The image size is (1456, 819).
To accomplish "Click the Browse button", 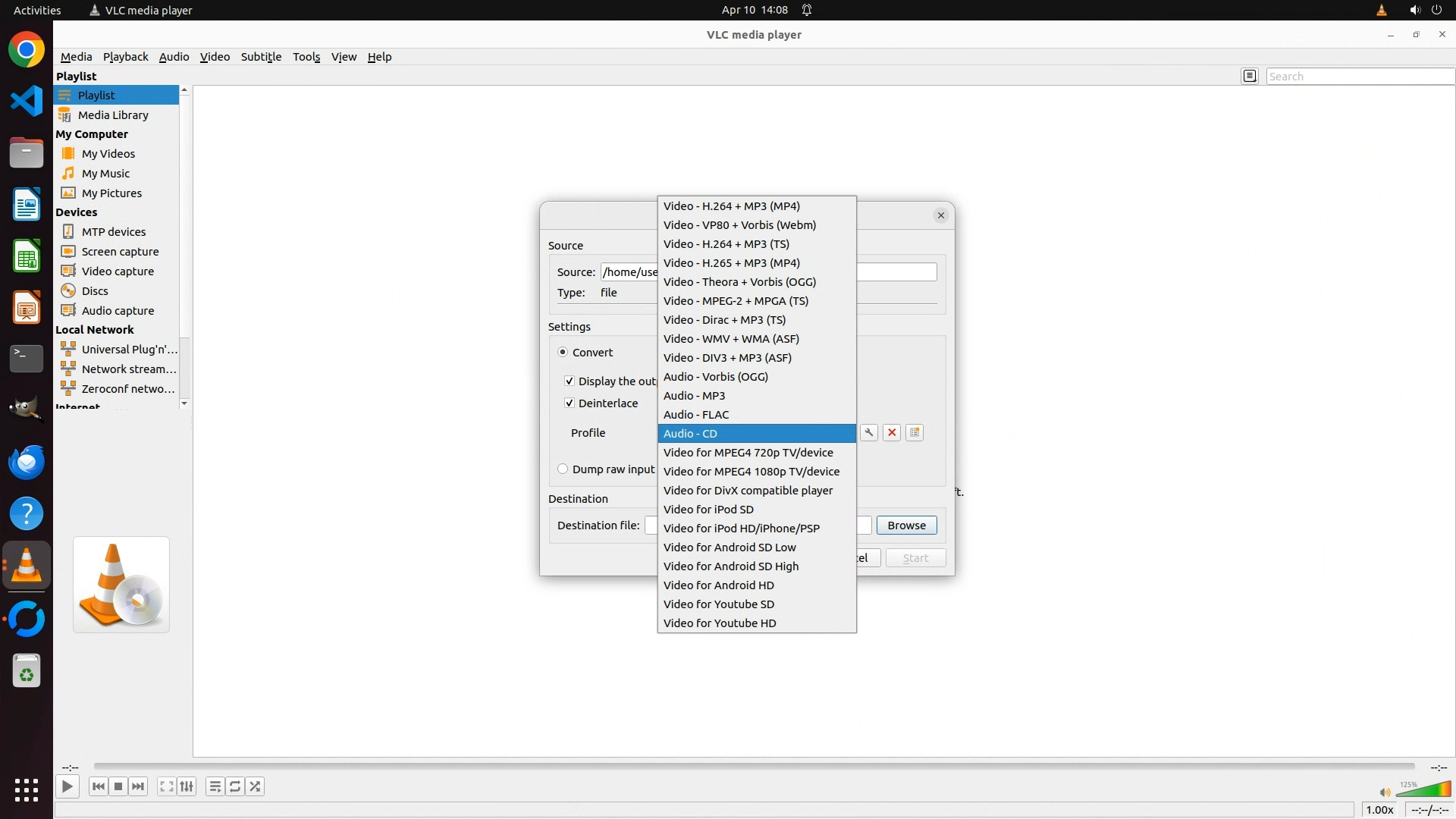I will pos(906,525).
